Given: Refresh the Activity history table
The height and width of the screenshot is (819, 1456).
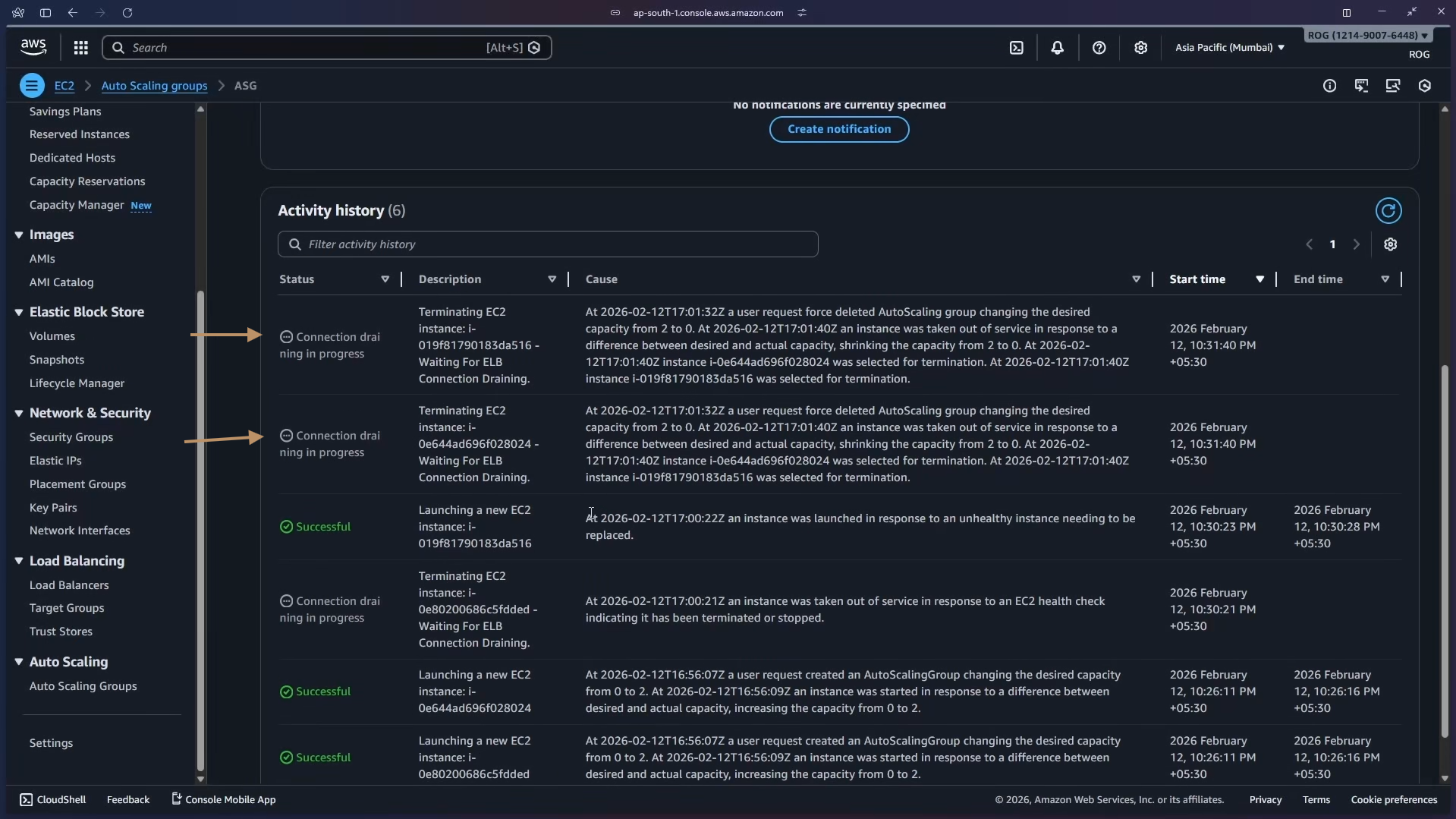Looking at the screenshot, I should [1388, 211].
